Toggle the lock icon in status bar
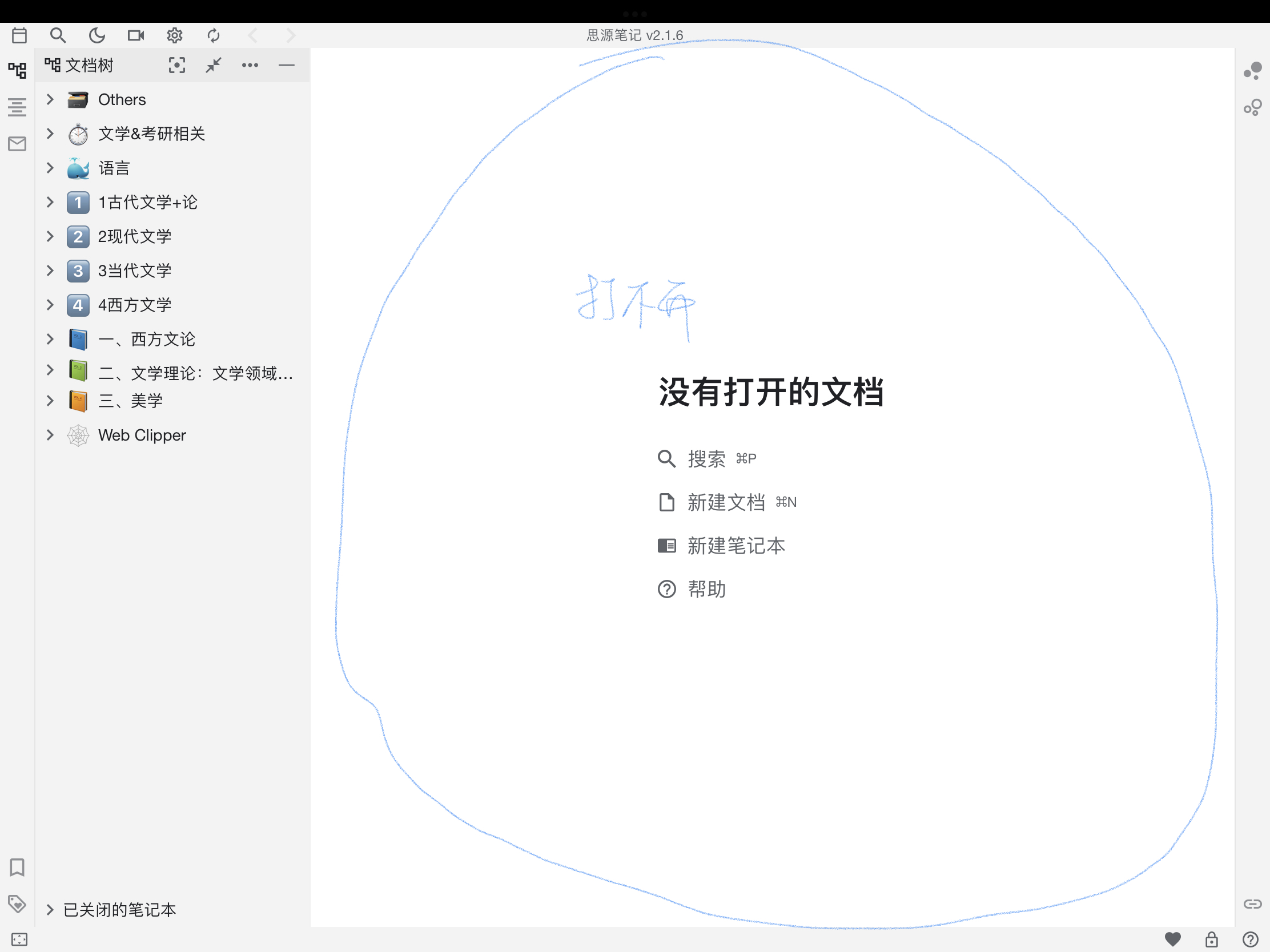Image resolution: width=1270 pixels, height=952 pixels. [1211, 939]
